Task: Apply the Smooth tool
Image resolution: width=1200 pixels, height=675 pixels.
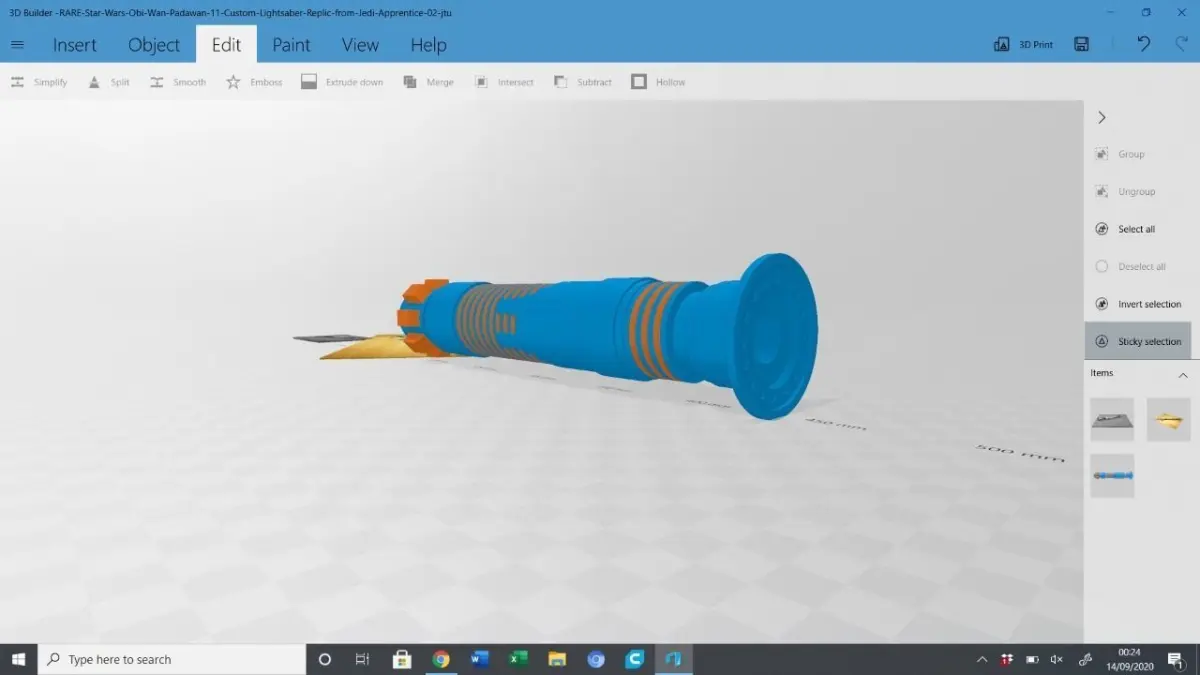Action: pyautogui.click(x=178, y=82)
